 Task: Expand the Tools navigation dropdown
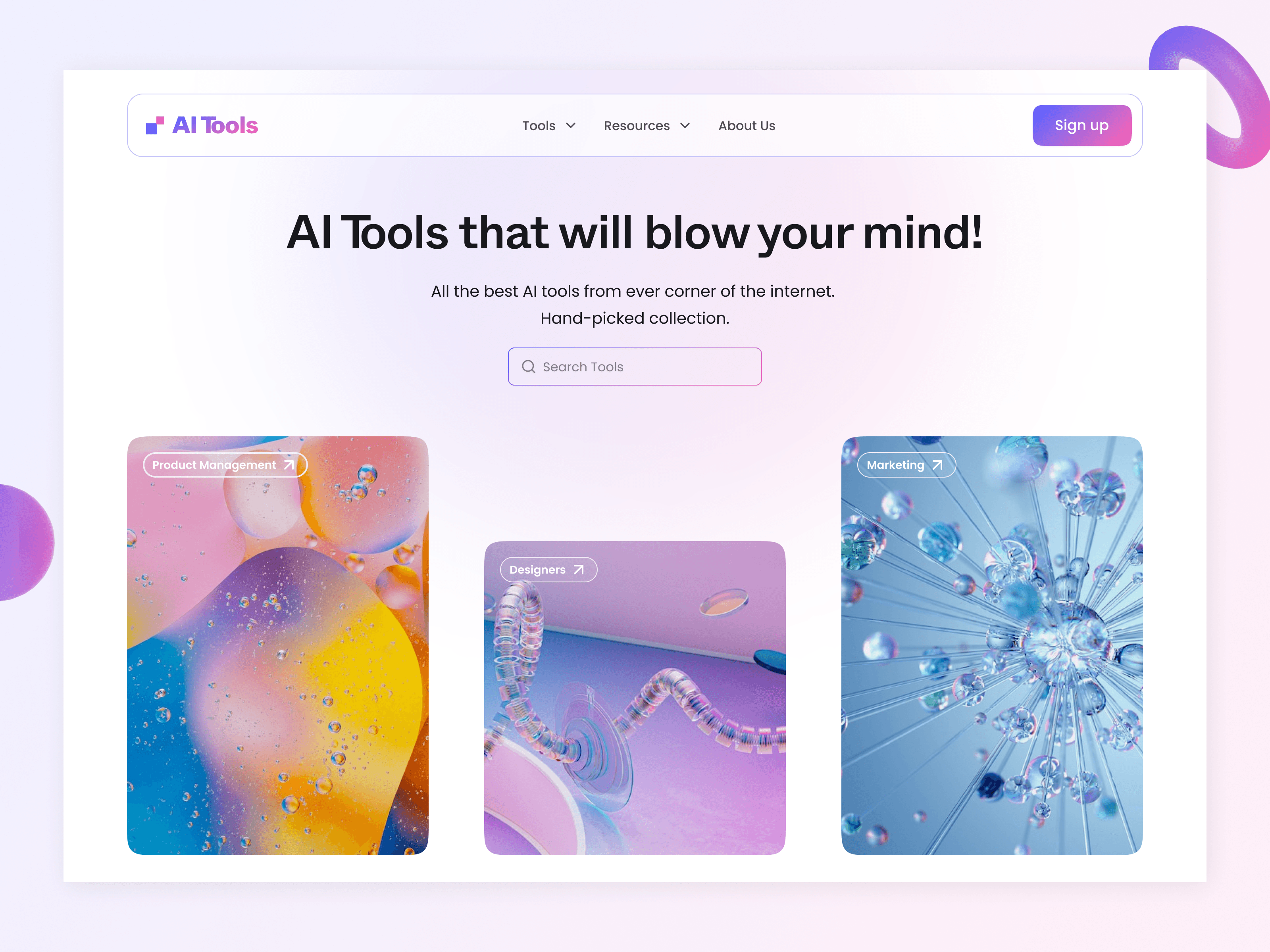click(x=549, y=125)
